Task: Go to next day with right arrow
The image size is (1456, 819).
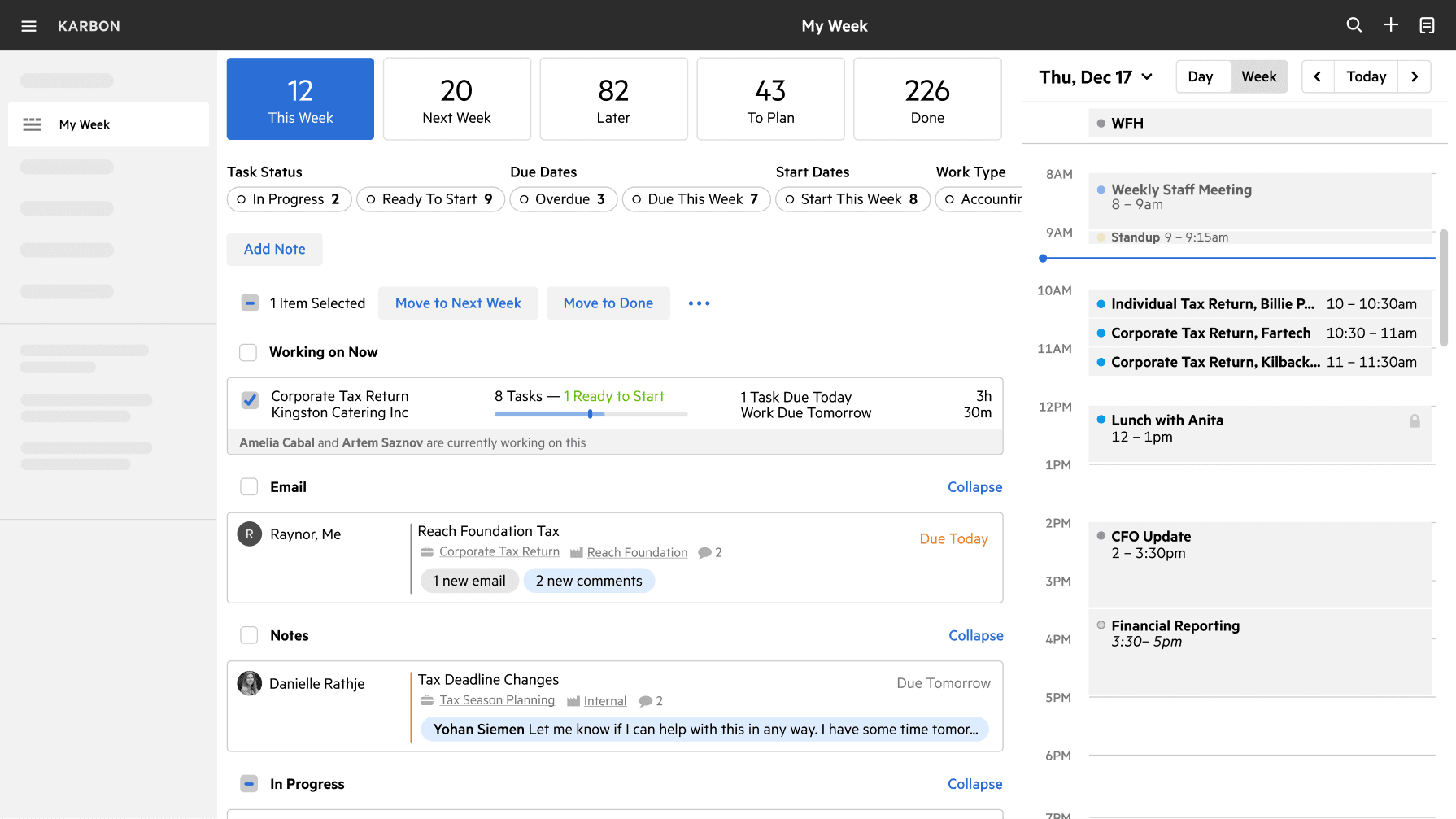Action: tap(1415, 76)
